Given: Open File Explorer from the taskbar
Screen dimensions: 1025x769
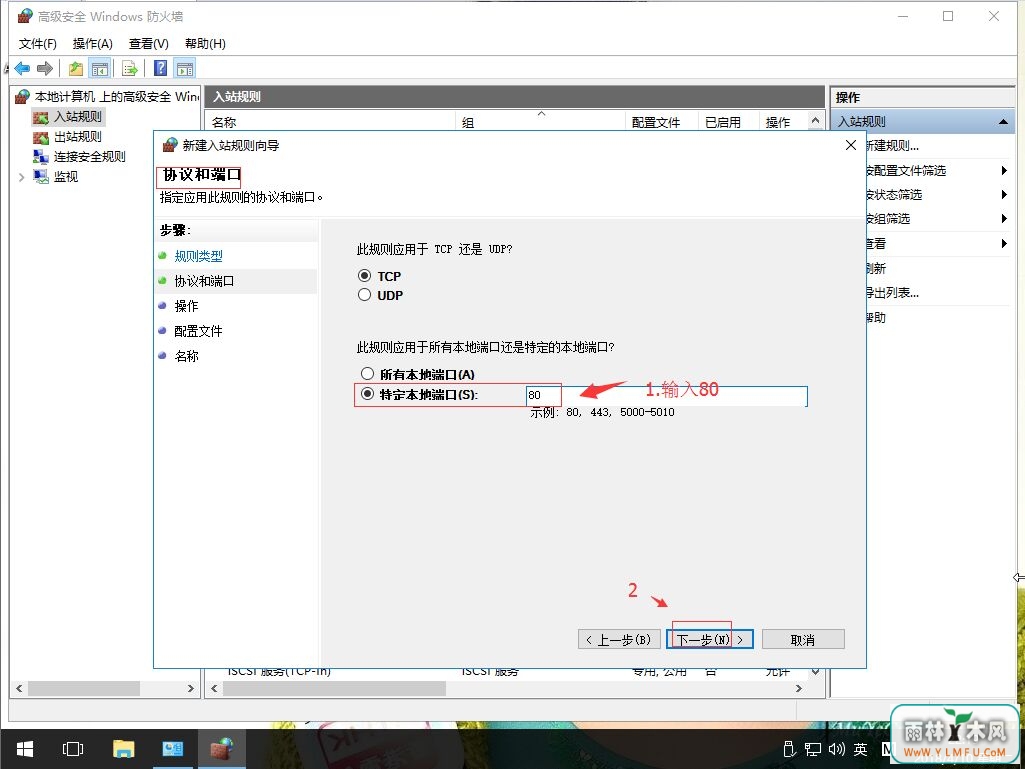Looking at the screenshot, I should (x=123, y=749).
